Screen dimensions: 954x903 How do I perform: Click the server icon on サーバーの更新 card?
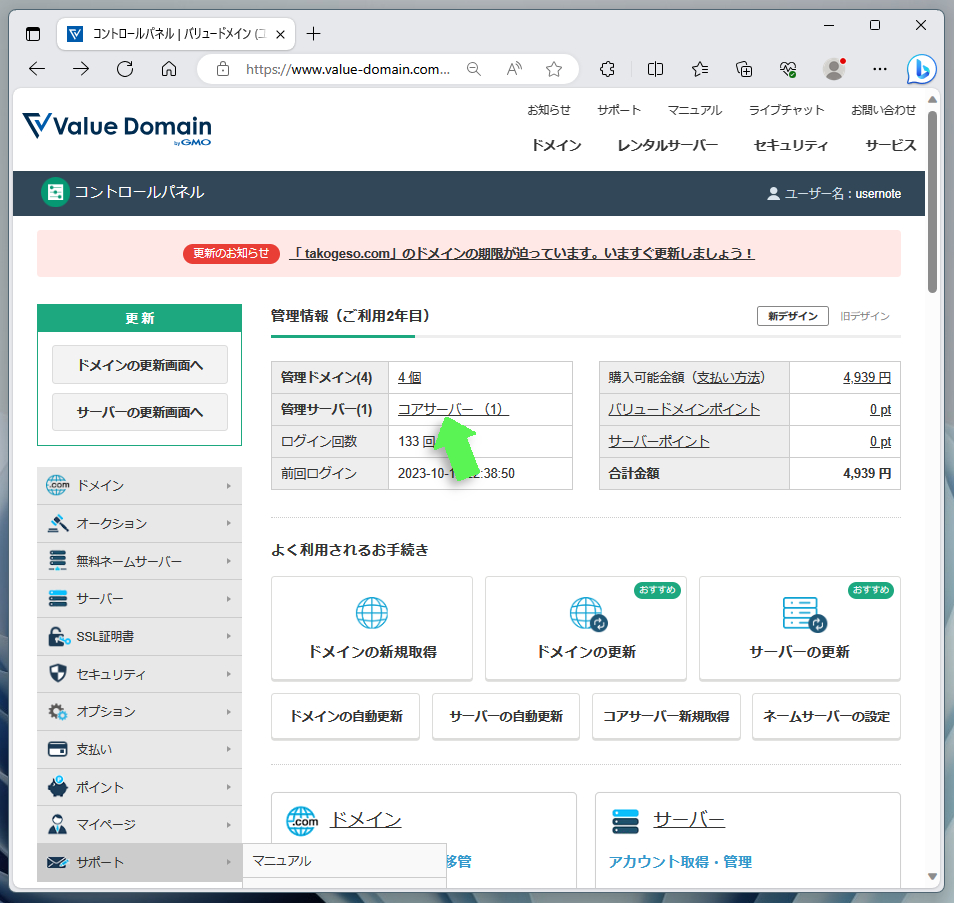(x=804, y=615)
